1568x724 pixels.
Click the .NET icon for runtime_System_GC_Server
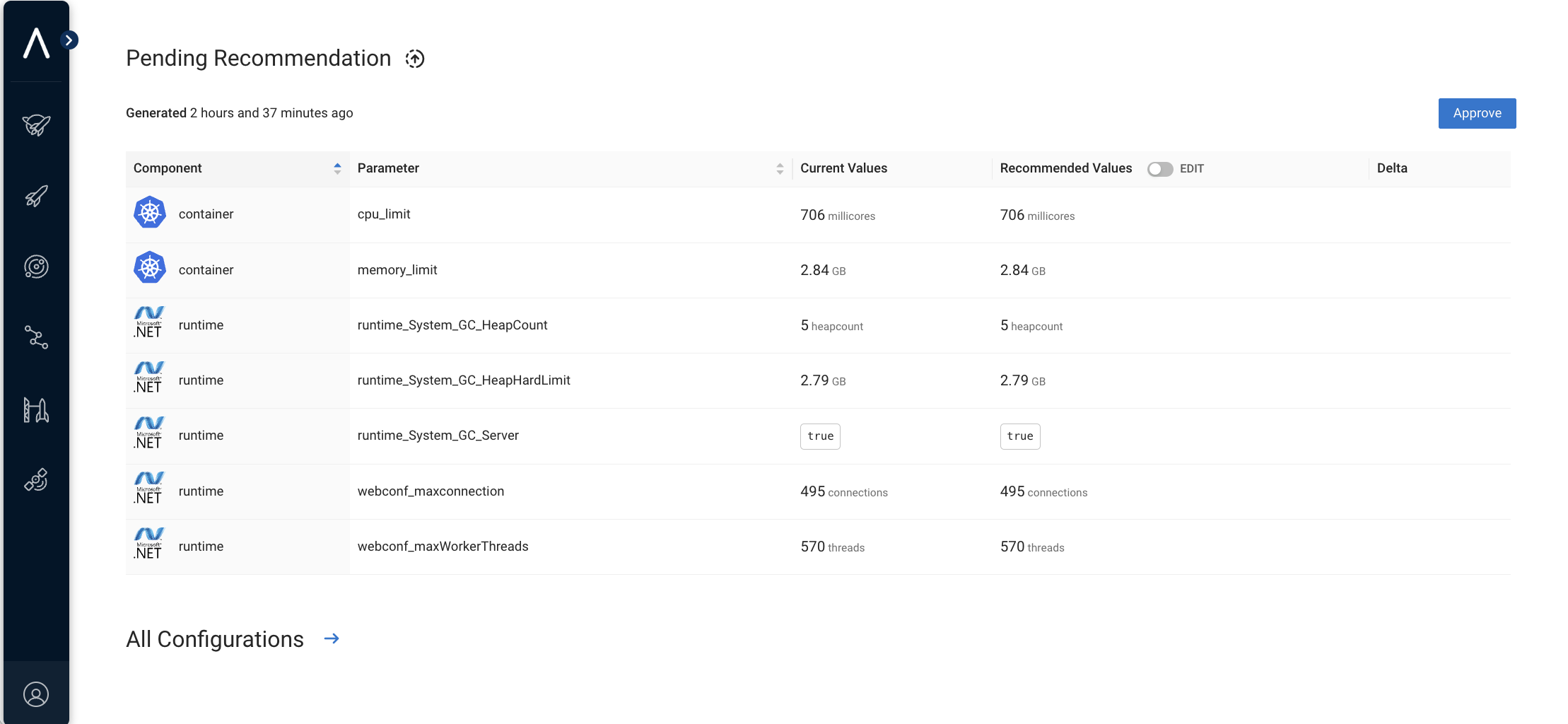(x=149, y=433)
